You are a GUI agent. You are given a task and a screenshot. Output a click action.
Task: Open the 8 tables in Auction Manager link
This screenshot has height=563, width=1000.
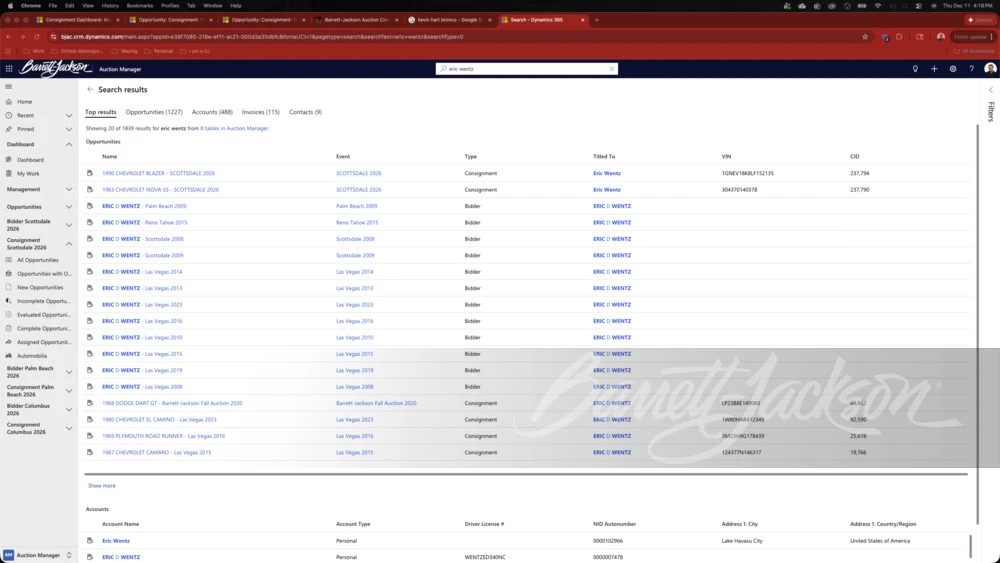234,128
